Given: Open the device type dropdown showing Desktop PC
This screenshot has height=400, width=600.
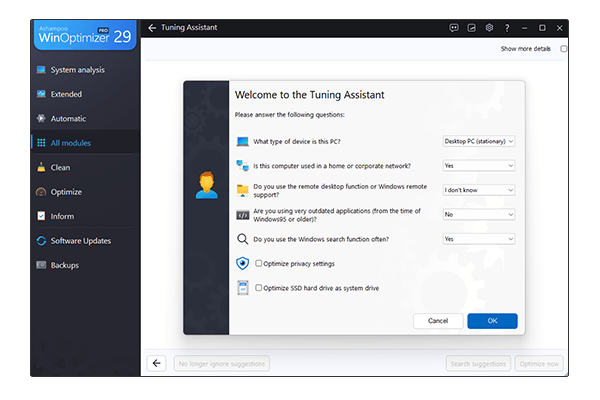Looking at the screenshot, I should coord(478,142).
